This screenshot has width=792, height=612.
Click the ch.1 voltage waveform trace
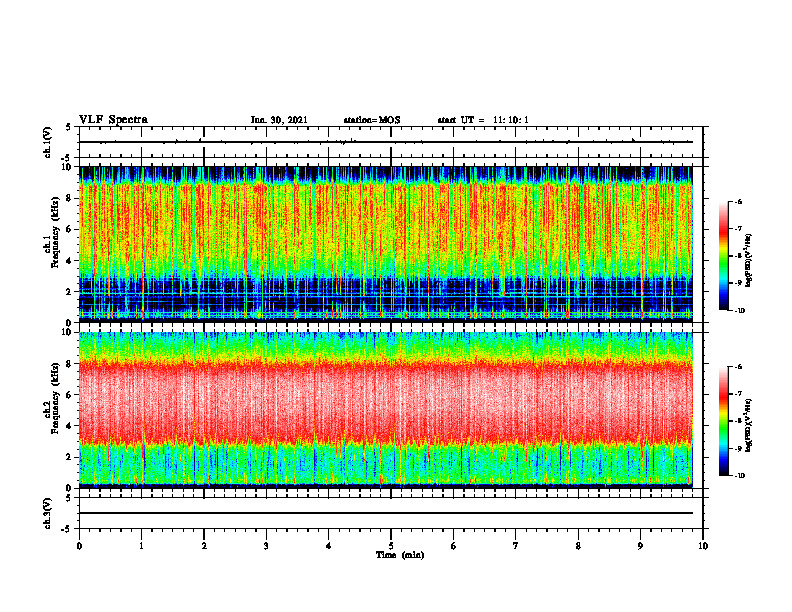(386, 142)
